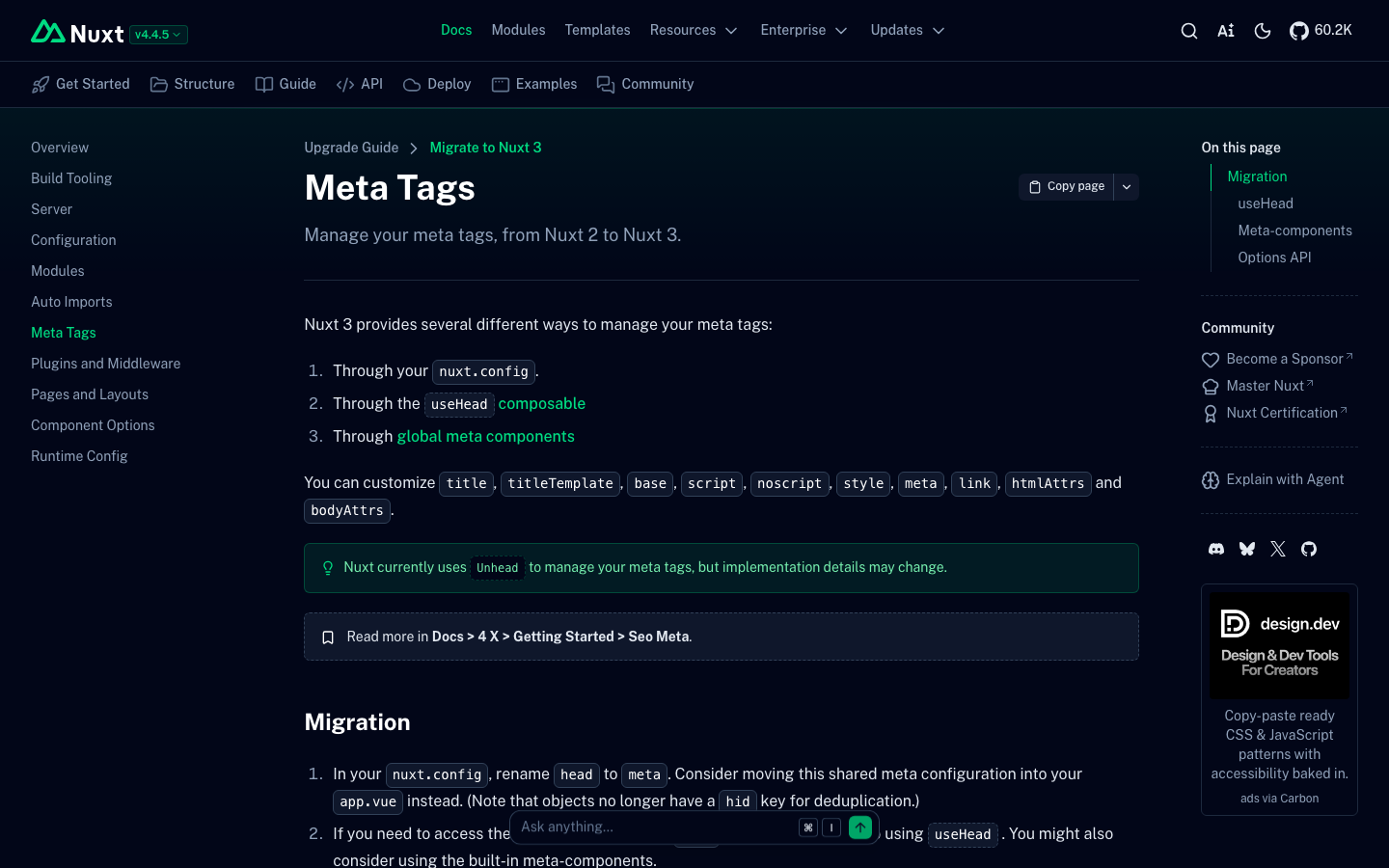Follow the global meta components link

point(486,437)
